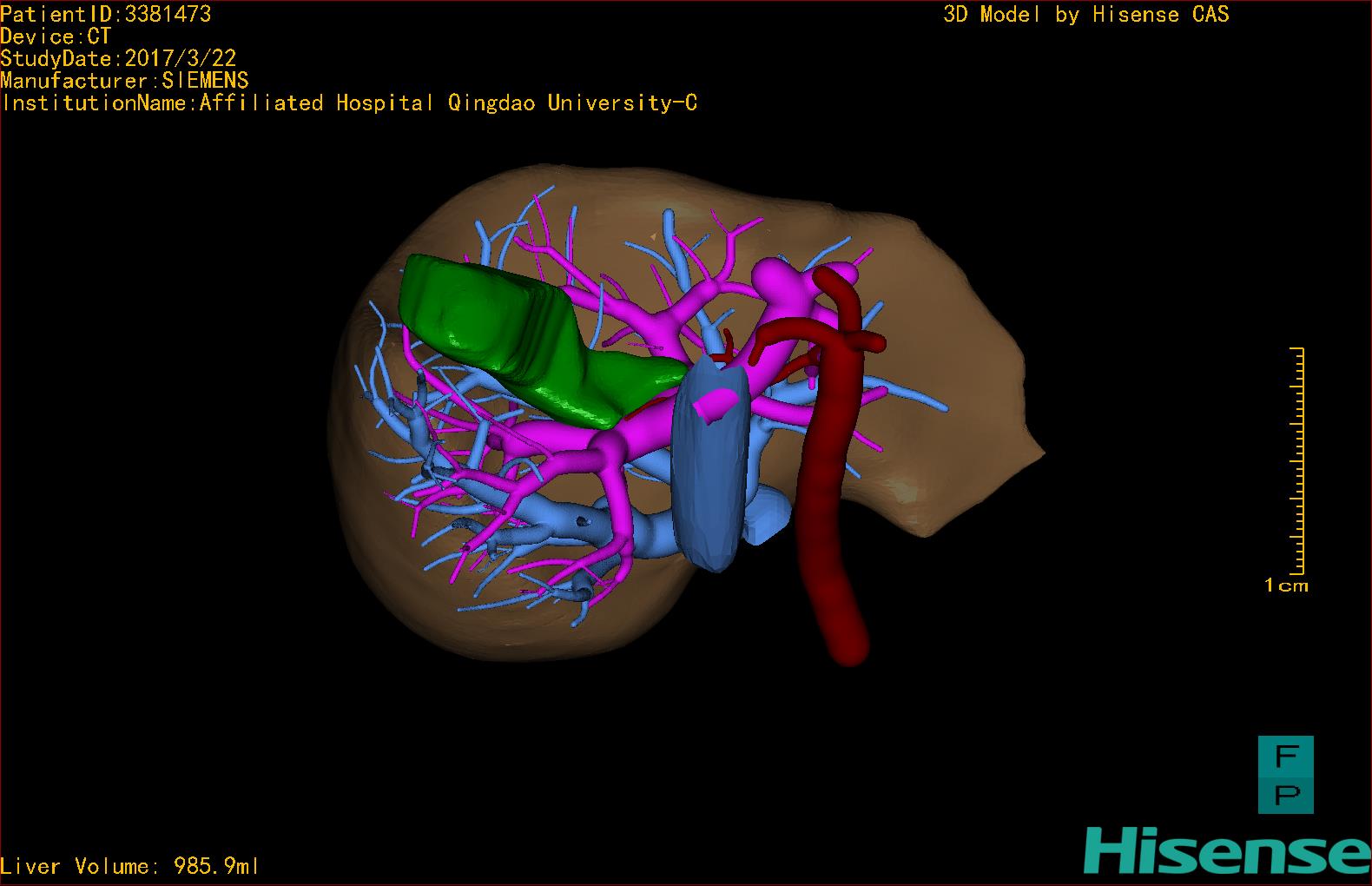Click the "PatientID:3381473" text
1372x886 pixels.
click(x=106, y=14)
